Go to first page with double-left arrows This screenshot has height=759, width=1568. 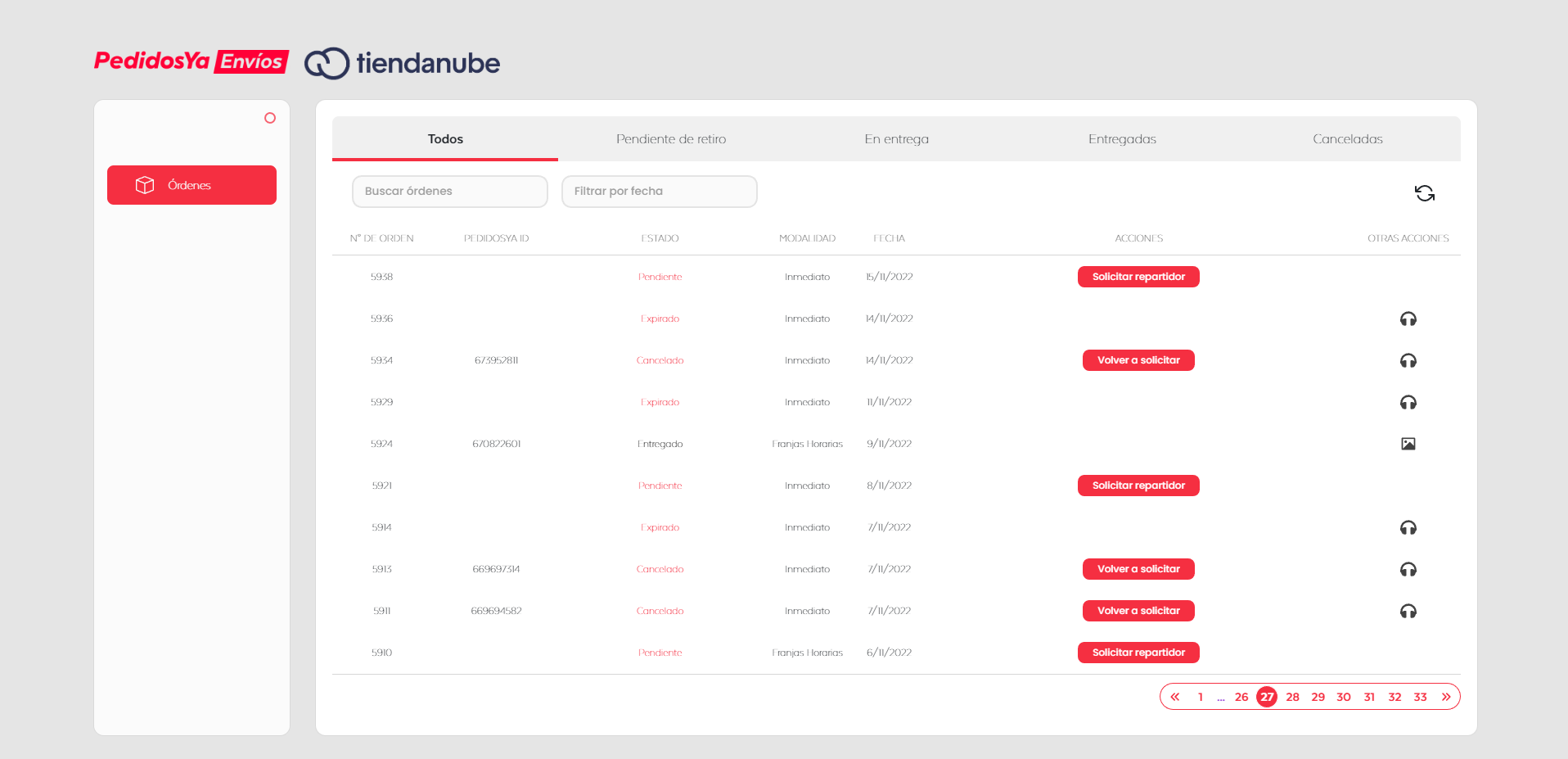coord(1174,697)
